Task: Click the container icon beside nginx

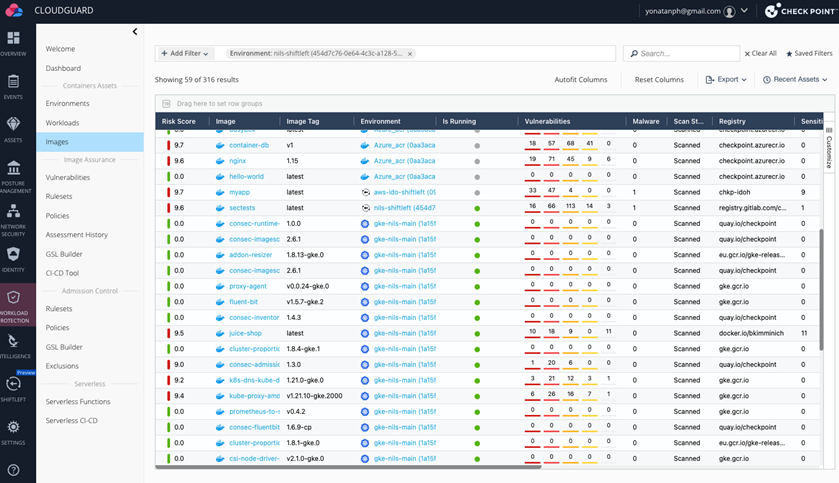Action: [x=220, y=161]
